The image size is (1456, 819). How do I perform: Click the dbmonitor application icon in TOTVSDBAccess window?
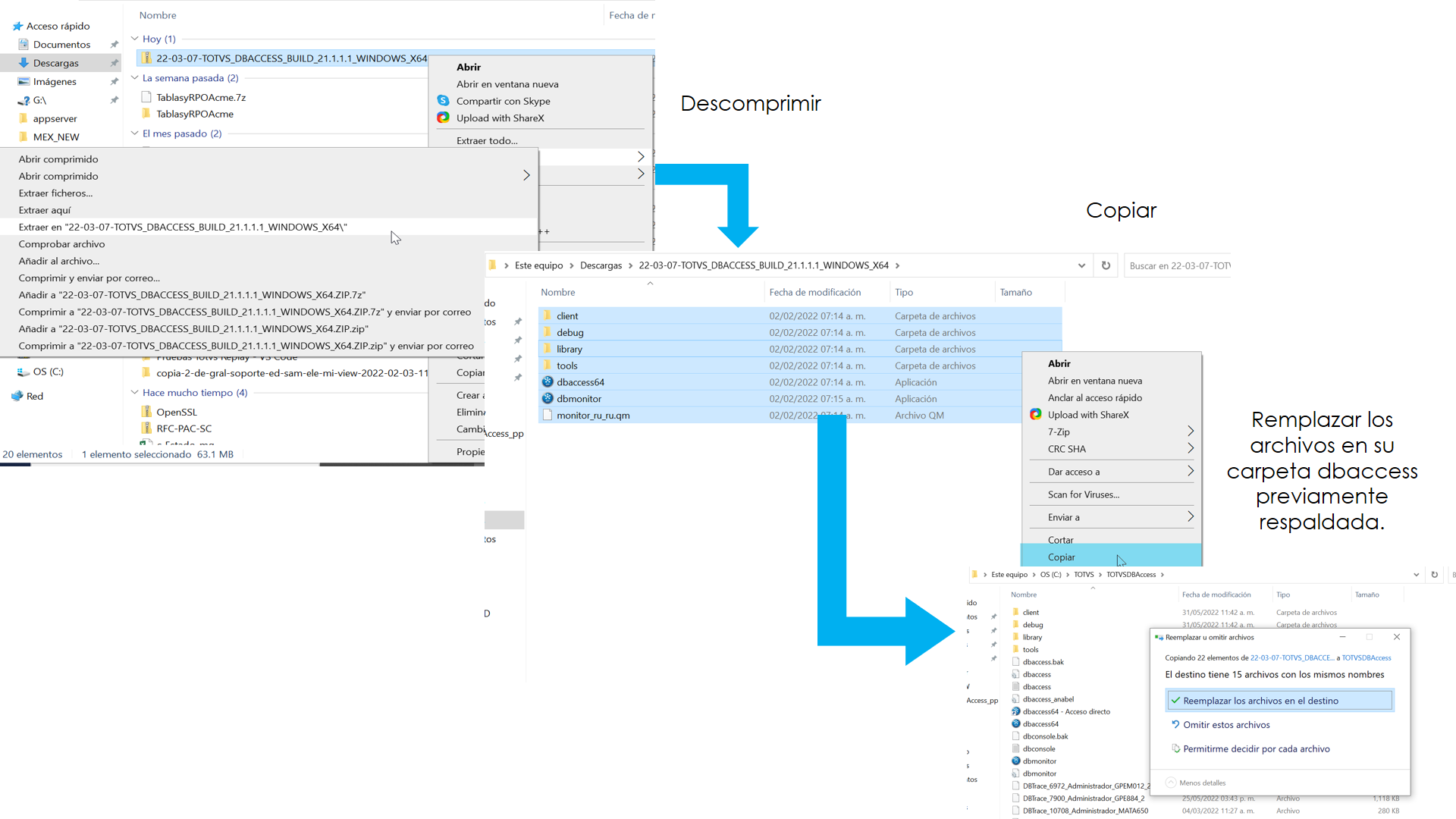point(1016,761)
